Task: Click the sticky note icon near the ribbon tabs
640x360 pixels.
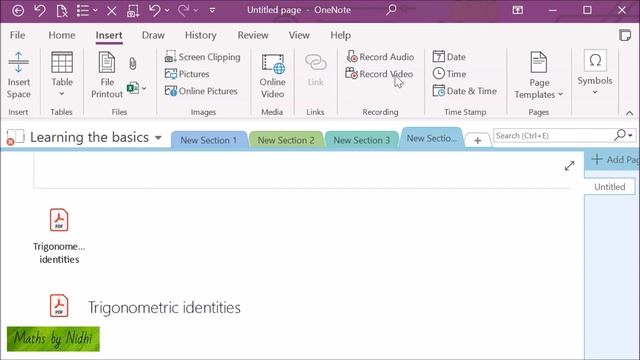Action: [x=625, y=36]
